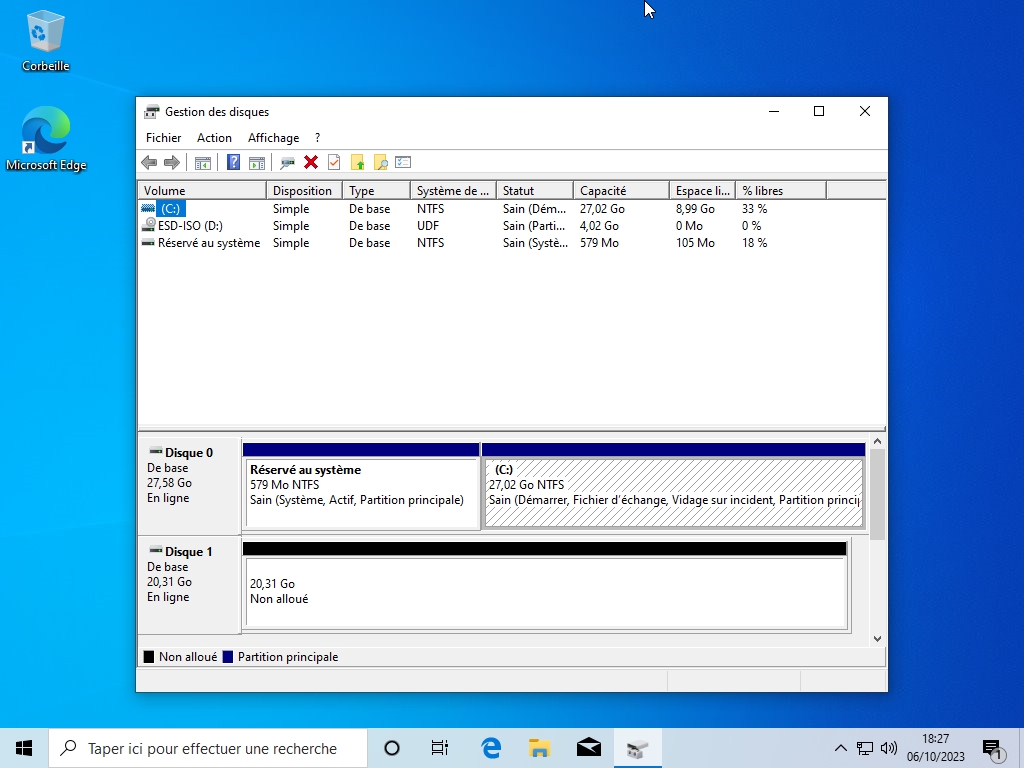Open the Fichier menu
The width and height of the screenshot is (1024, 768).
pyautogui.click(x=163, y=138)
